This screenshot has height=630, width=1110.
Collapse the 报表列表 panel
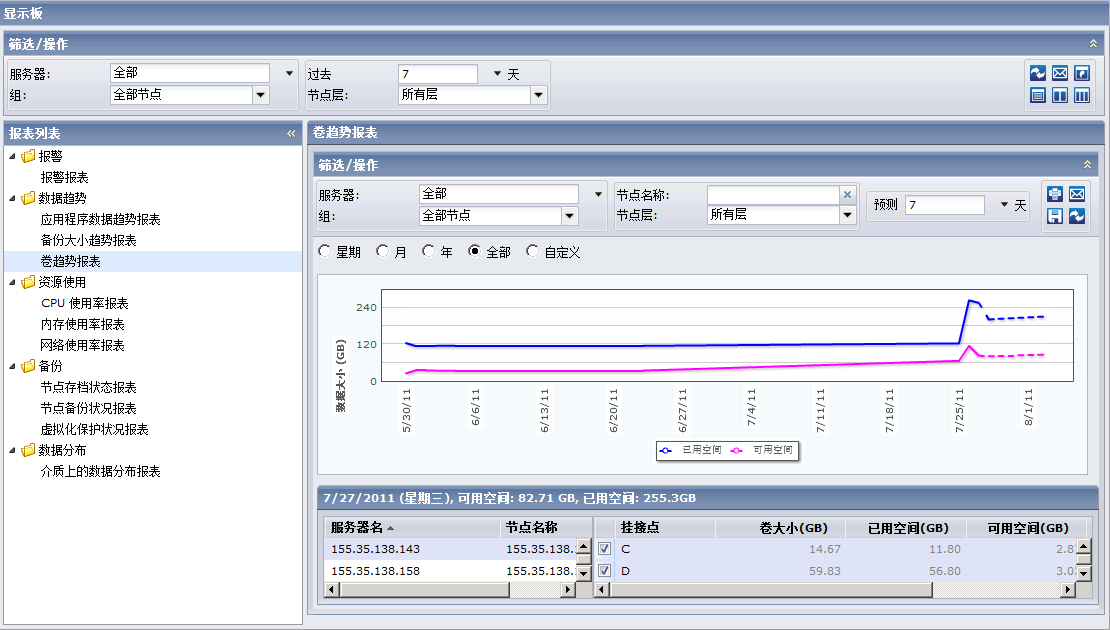click(290, 131)
